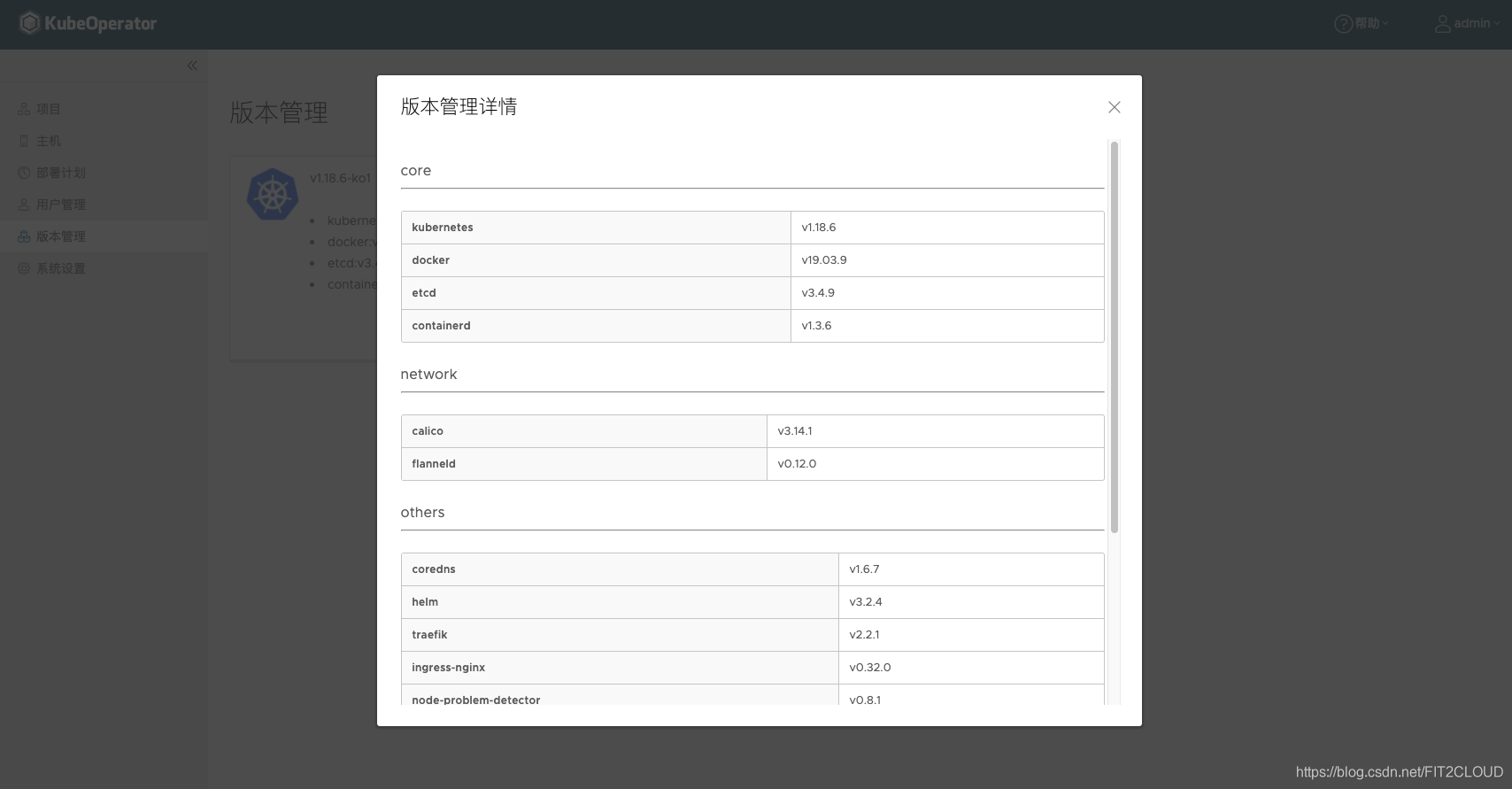Select the ingress-nginx row label
1512x789 pixels.
[448, 668]
